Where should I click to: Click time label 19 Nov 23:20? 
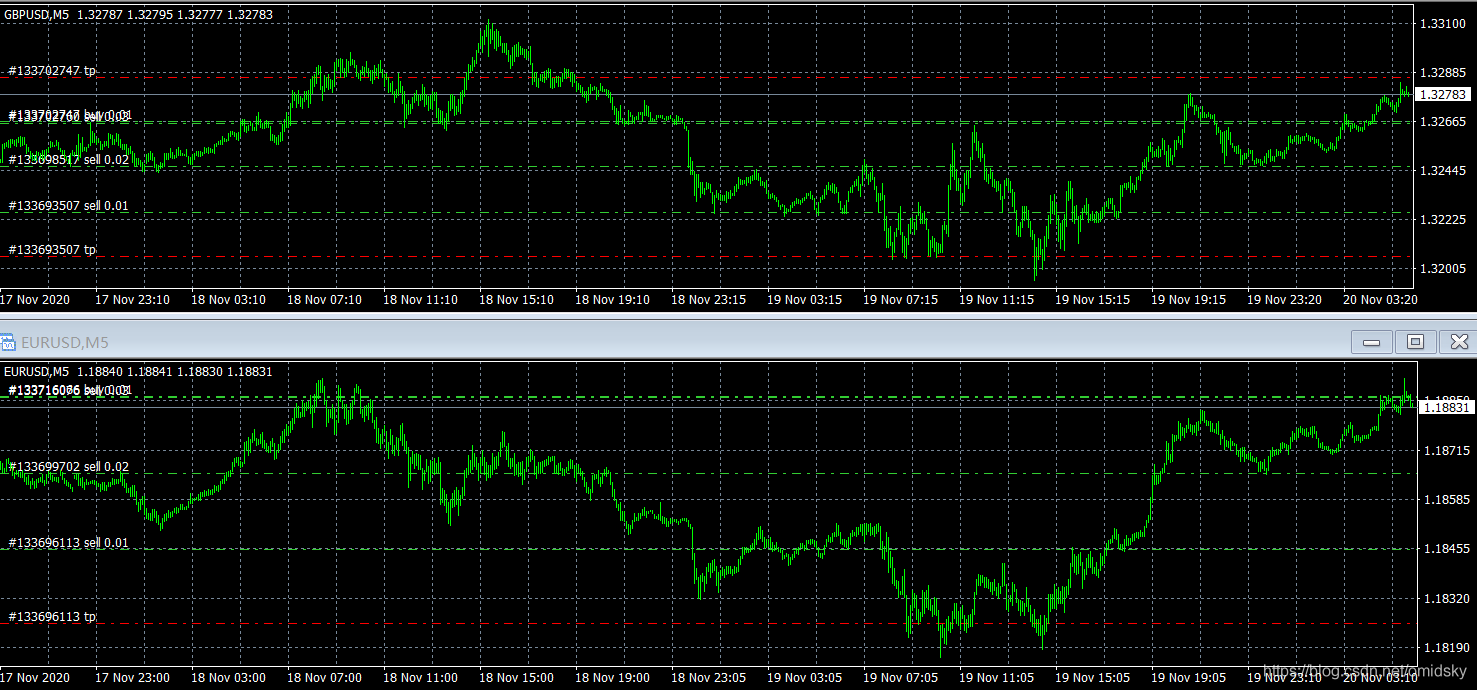(1284, 299)
